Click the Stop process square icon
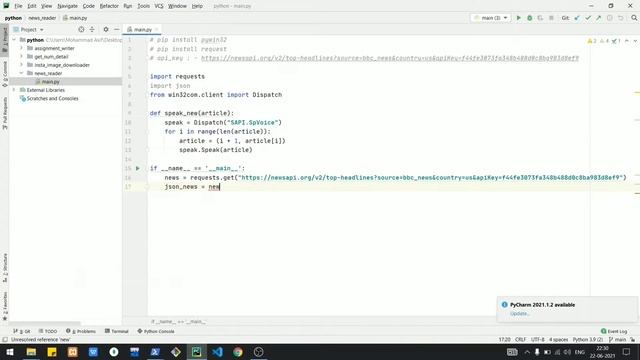 [x=551, y=18]
